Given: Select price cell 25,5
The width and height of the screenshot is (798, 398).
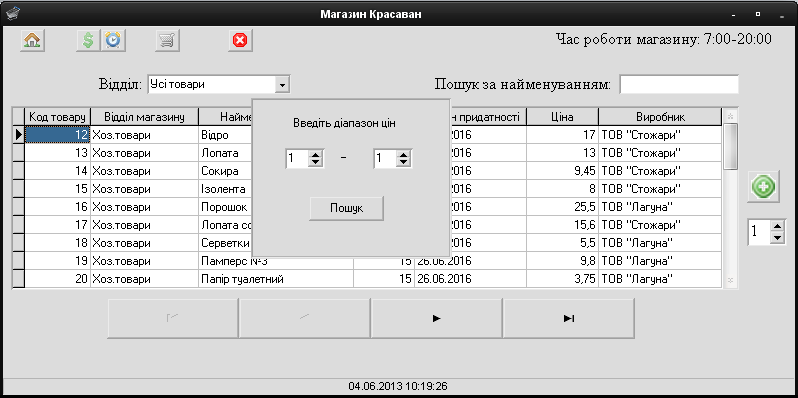Looking at the screenshot, I should [562, 207].
